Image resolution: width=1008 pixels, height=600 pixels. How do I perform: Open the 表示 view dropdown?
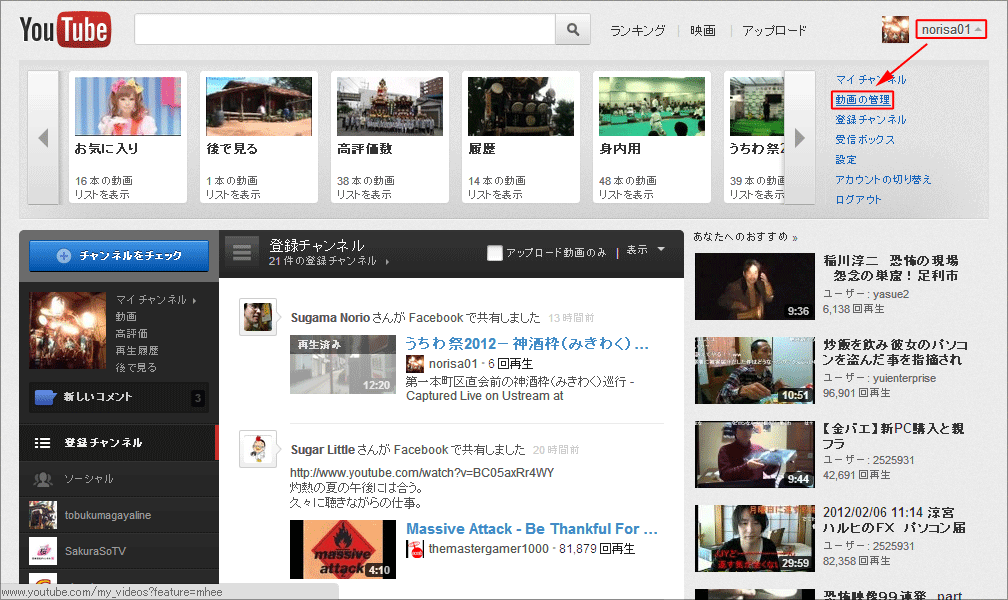tap(645, 250)
